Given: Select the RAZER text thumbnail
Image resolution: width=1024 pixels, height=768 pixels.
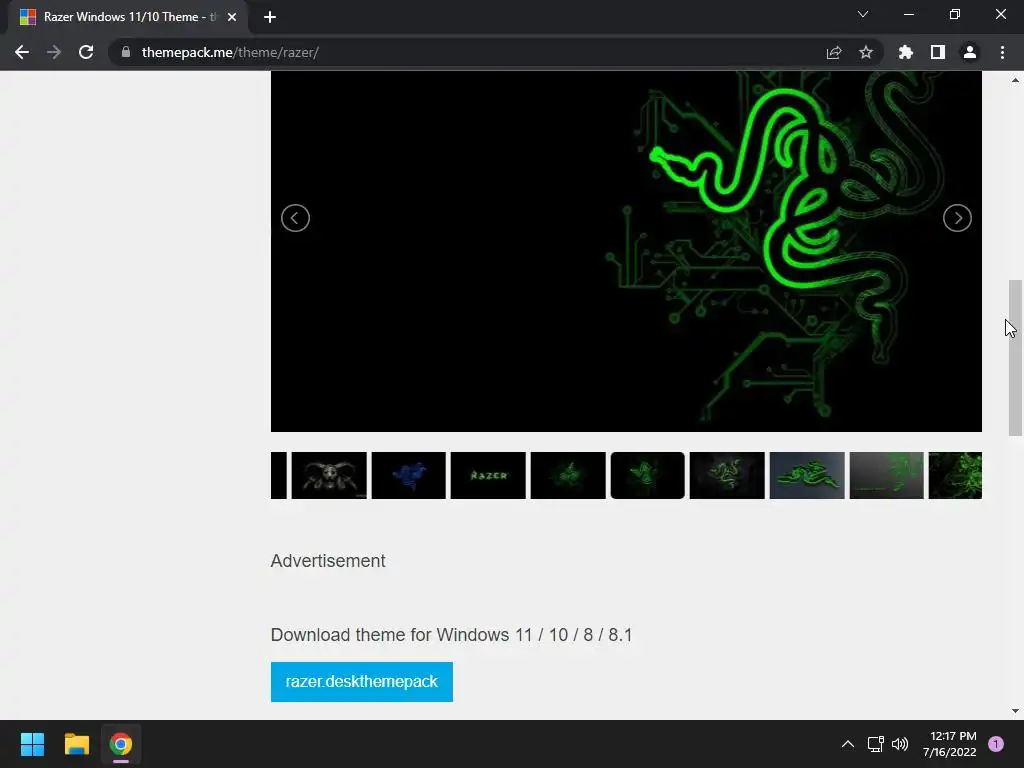Looking at the screenshot, I should tap(488, 475).
